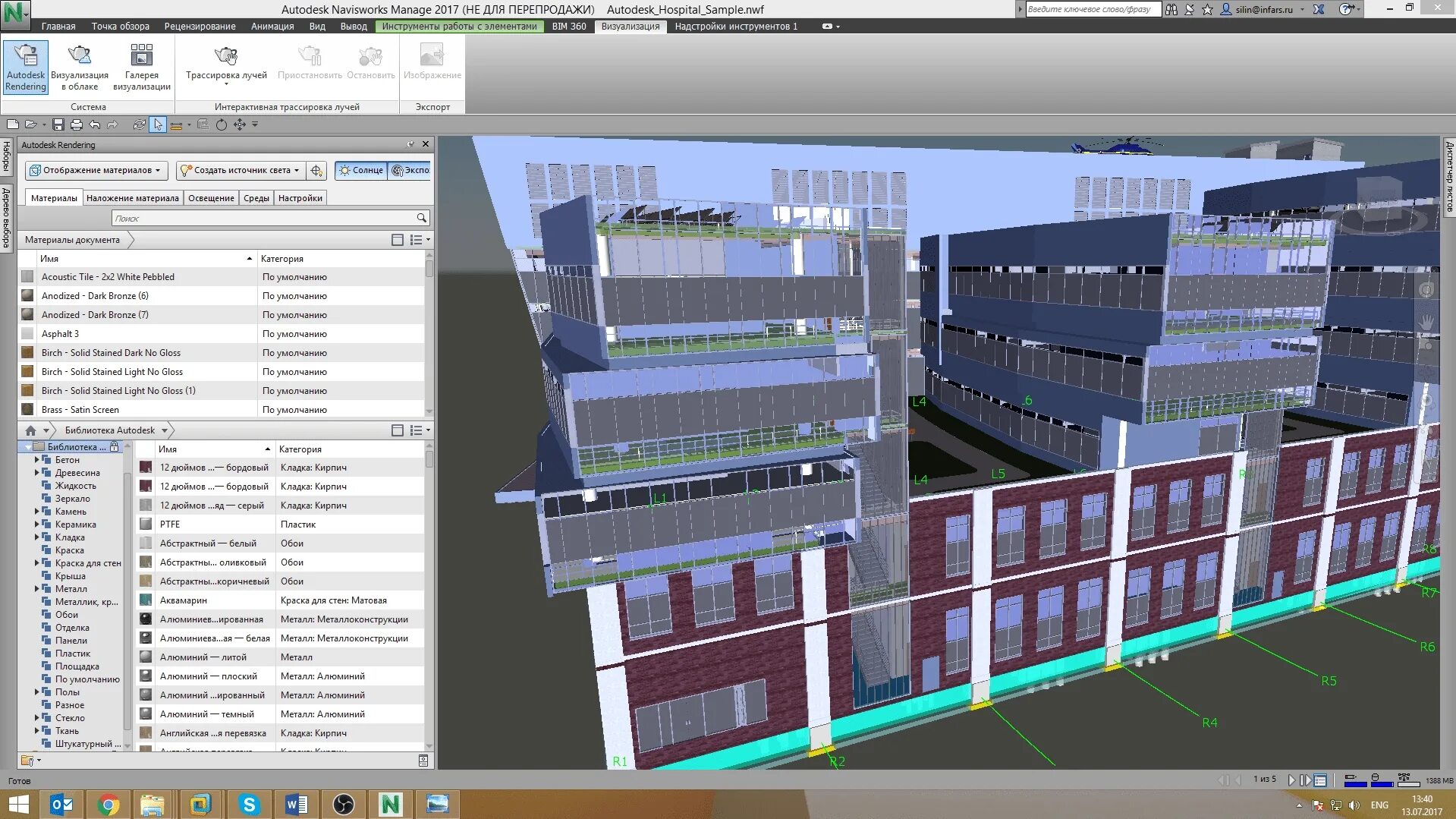Create new file in quick access toolbar
The image size is (1456, 819).
pos(13,124)
